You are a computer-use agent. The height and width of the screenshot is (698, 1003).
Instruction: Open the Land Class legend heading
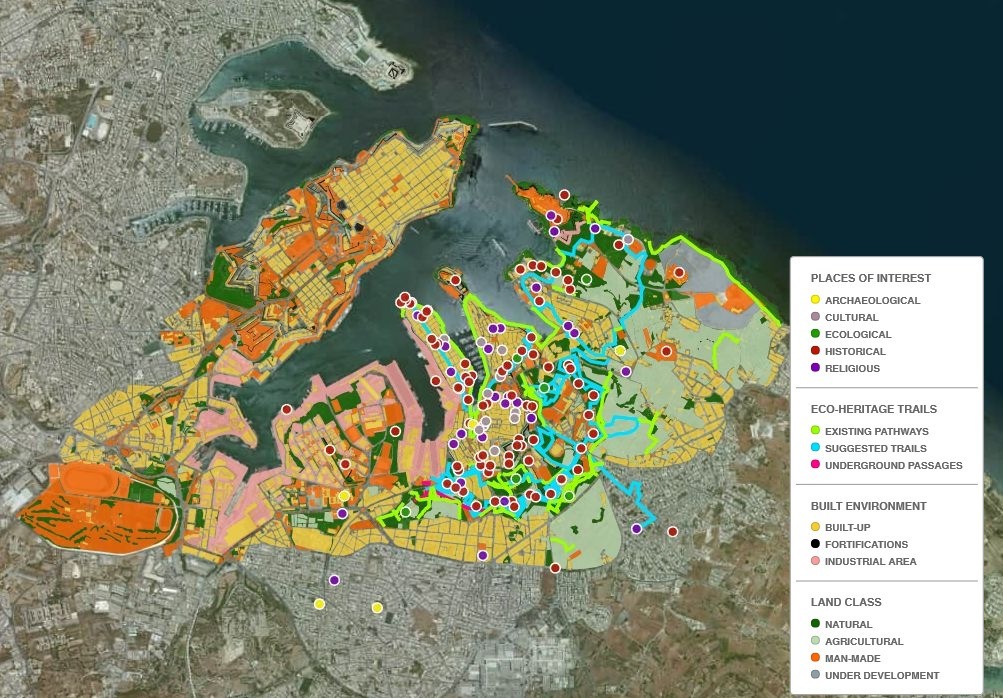pyautogui.click(x=846, y=602)
